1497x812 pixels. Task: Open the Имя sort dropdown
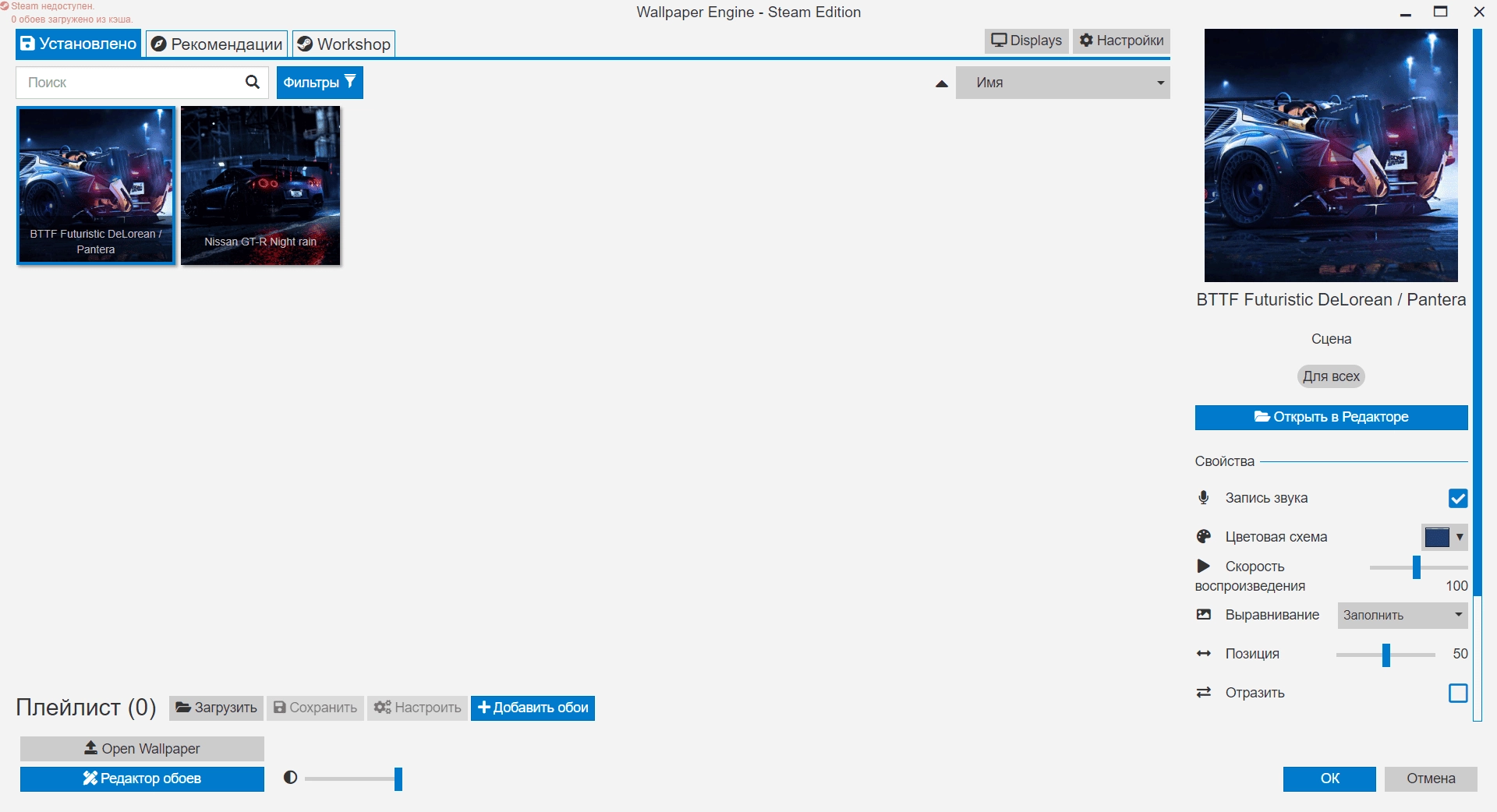coord(1063,83)
